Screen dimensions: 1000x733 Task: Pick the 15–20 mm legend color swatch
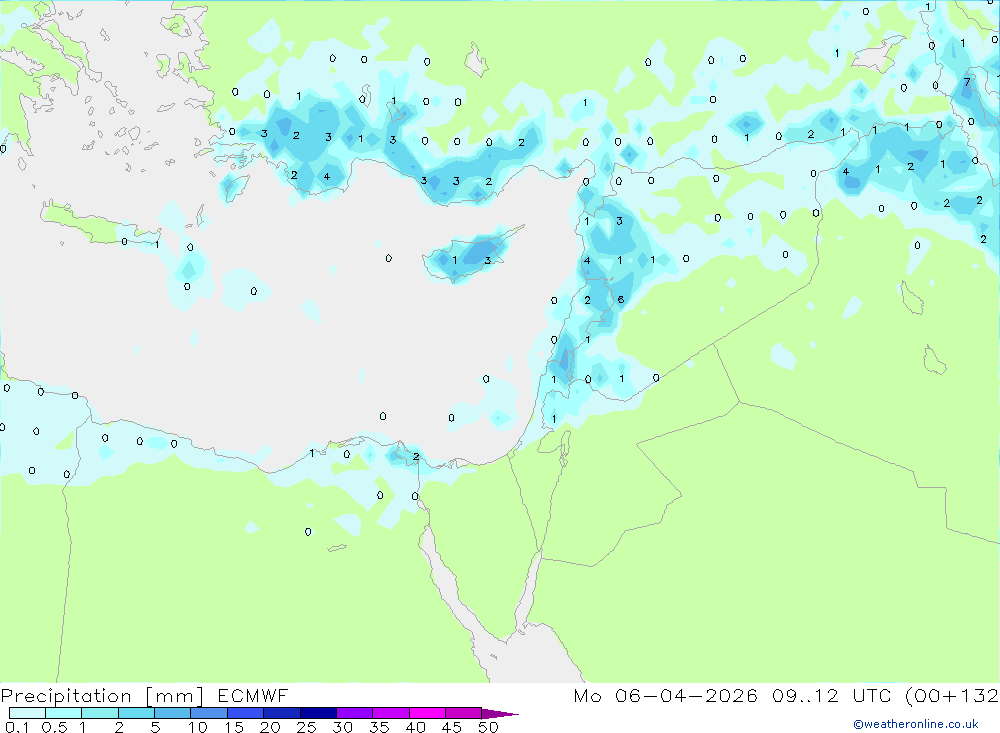tap(246, 713)
